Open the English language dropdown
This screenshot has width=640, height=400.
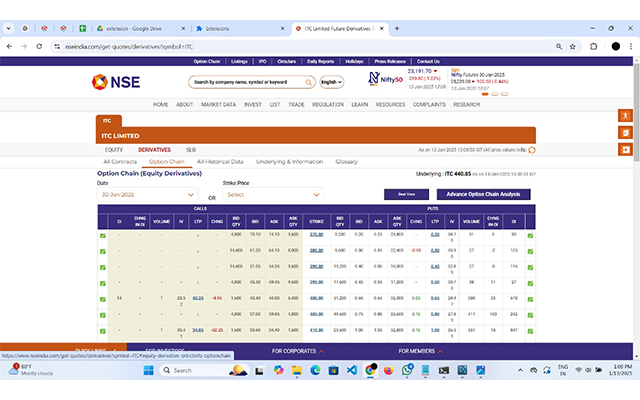(331, 82)
